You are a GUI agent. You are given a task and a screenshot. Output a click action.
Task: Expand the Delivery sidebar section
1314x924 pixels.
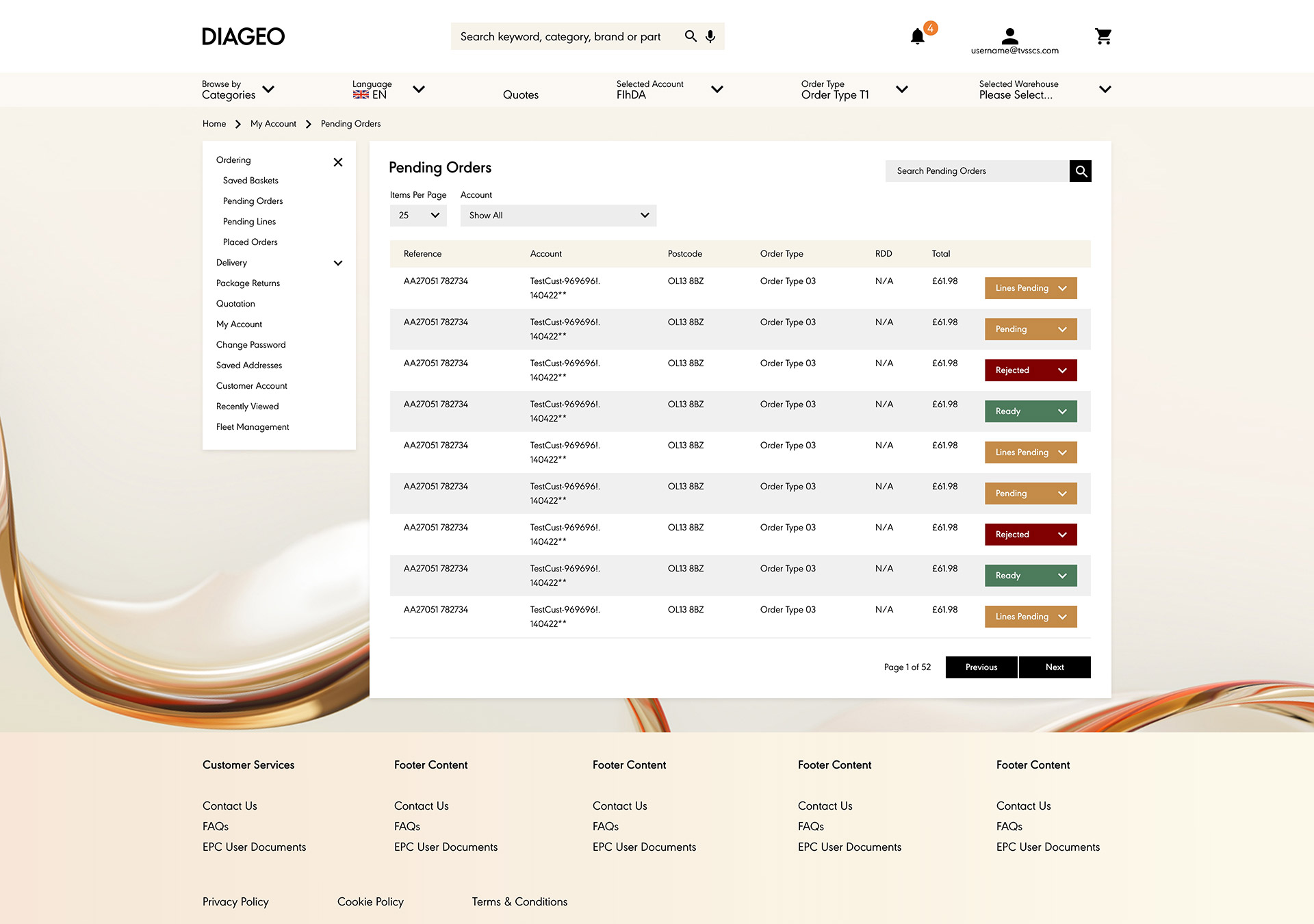pyautogui.click(x=338, y=263)
